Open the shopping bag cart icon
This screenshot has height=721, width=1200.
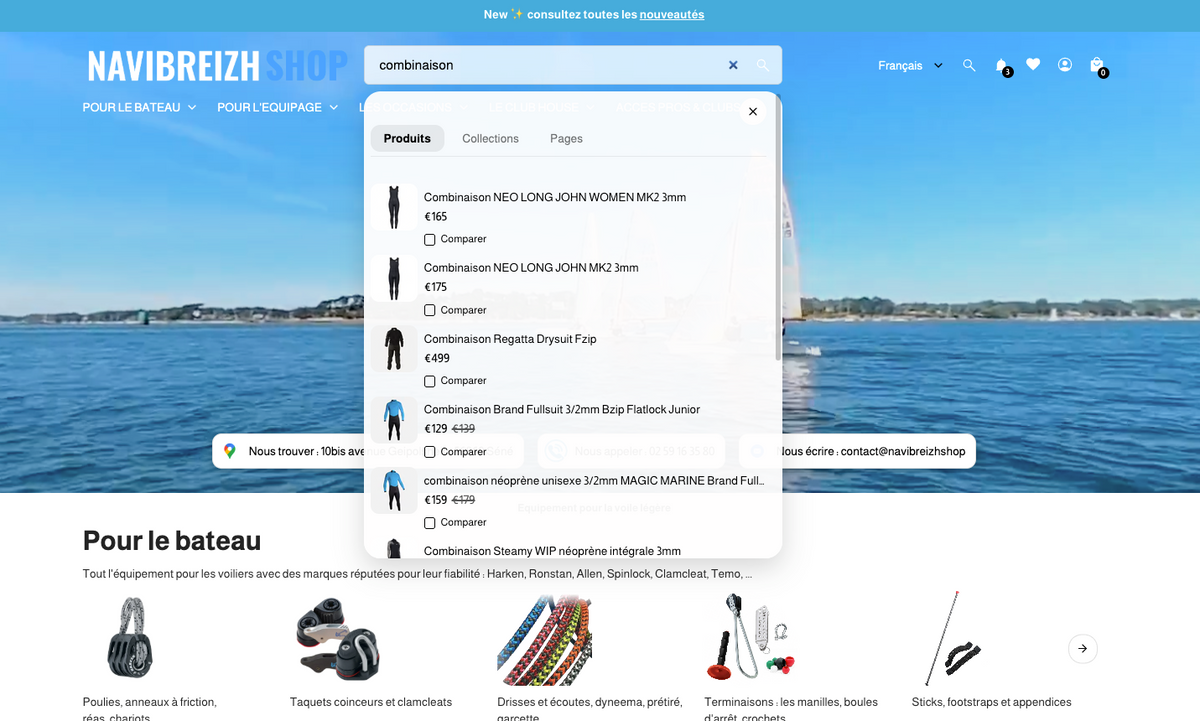(x=1097, y=66)
